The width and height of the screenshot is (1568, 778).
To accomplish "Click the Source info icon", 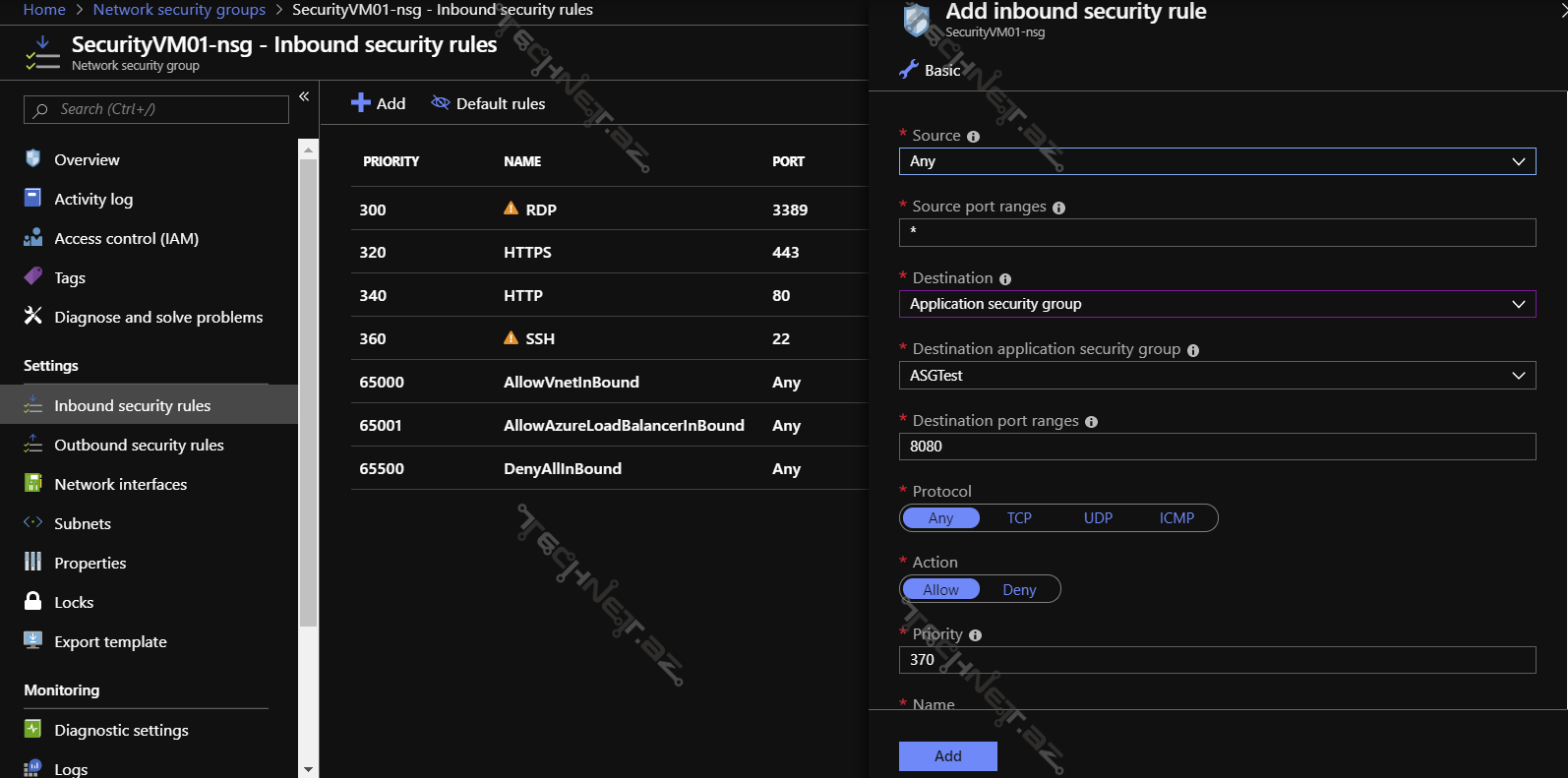I will (x=973, y=137).
